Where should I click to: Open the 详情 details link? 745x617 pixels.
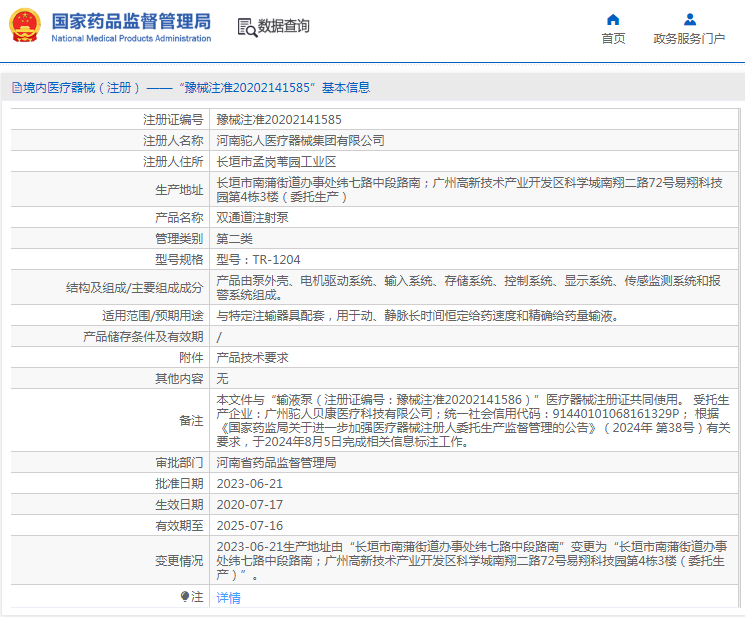[229, 598]
